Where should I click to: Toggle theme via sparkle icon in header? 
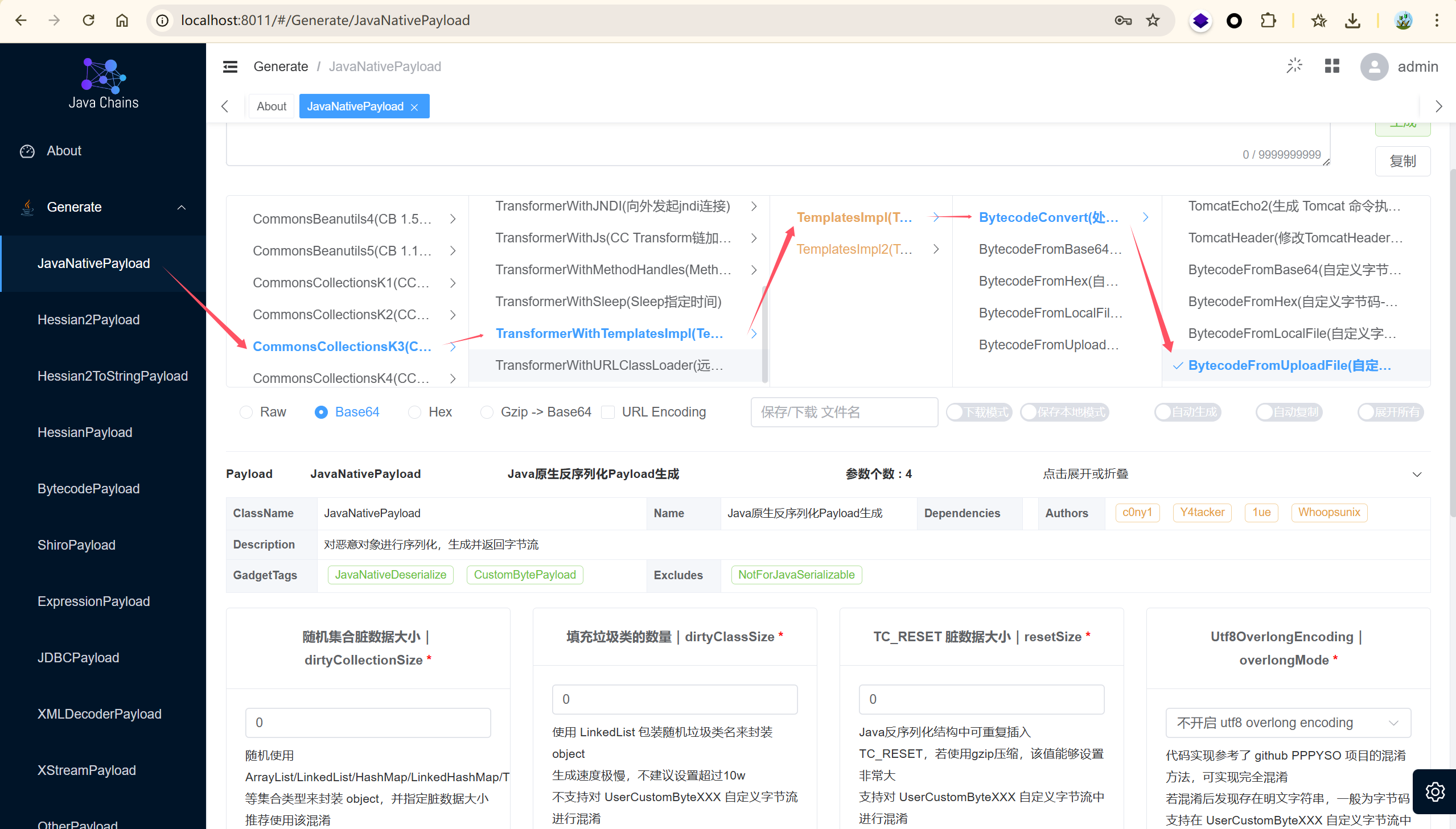(x=1294, y=66)
